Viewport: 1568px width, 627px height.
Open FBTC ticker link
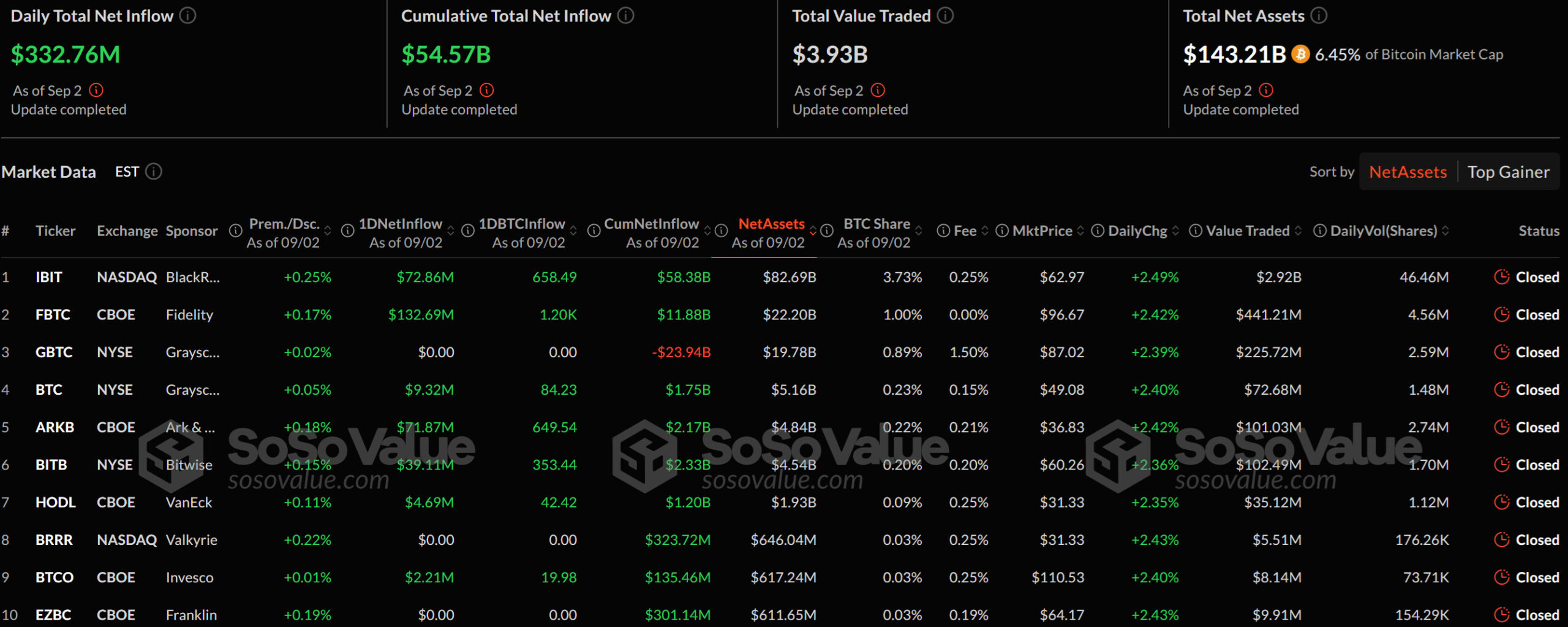coord(53,314)
